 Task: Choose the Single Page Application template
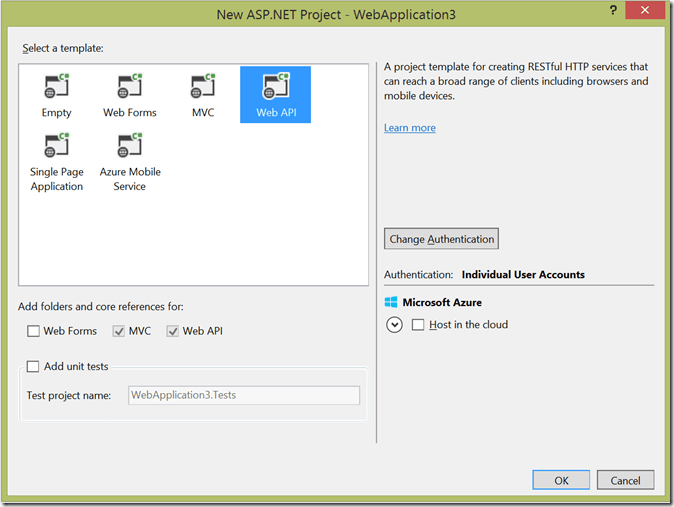click(56, 162)
